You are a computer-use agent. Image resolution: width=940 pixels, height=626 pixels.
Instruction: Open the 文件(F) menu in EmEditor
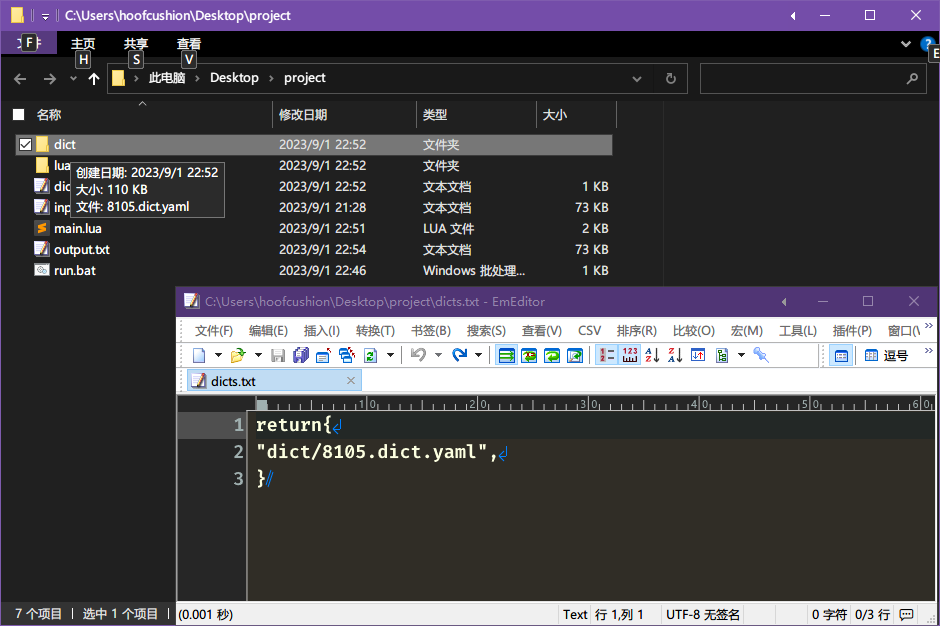pyautogui.click(x=214, y=331)
